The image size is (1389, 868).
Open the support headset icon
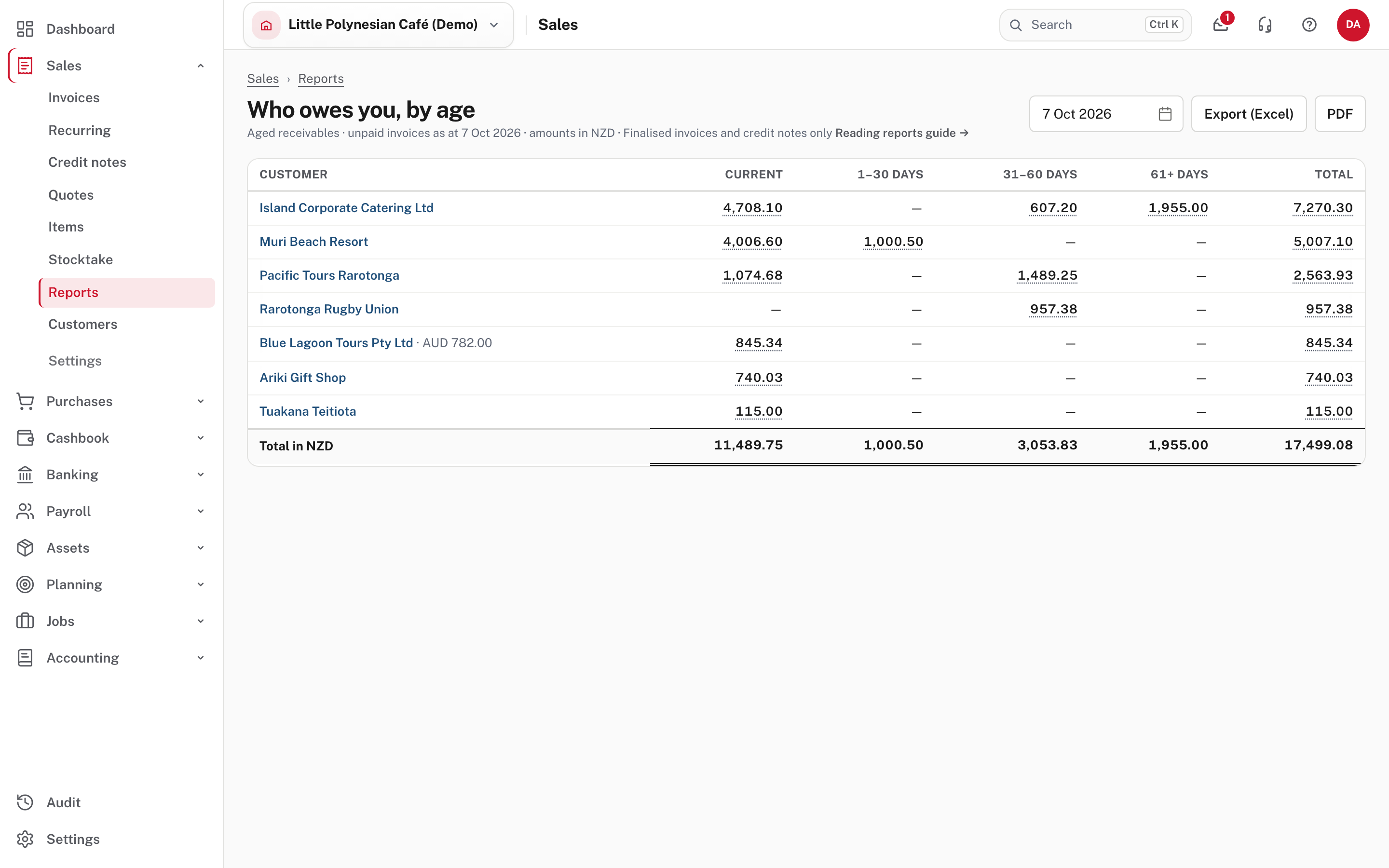point(1265,25)
